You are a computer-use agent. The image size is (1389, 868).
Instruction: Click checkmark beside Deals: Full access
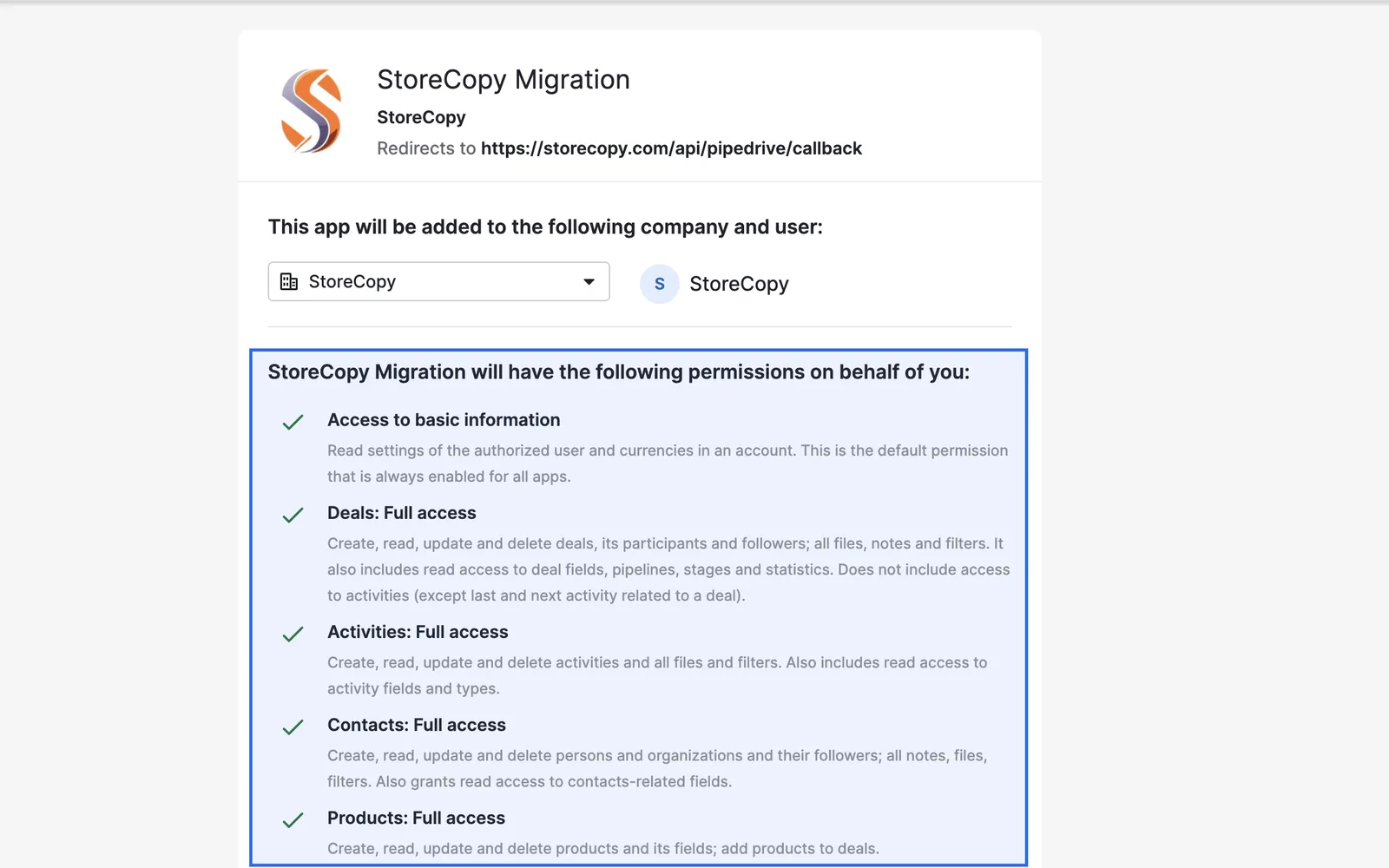point(293,516)
